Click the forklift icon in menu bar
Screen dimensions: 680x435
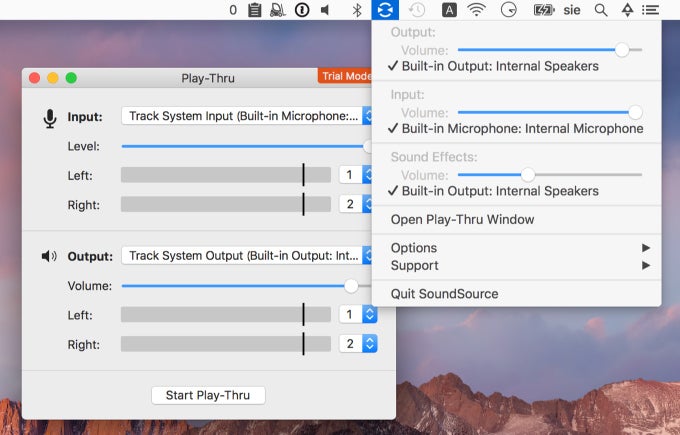click(278, 10)
